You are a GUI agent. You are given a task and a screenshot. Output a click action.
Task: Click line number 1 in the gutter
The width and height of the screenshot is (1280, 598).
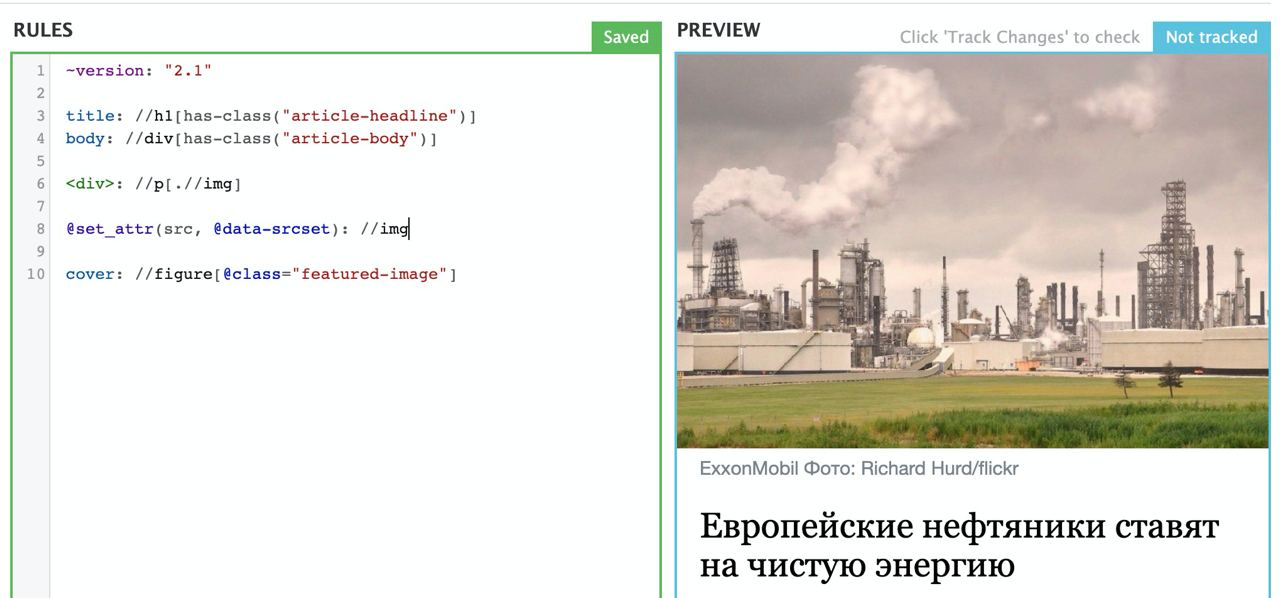point(40,71)
